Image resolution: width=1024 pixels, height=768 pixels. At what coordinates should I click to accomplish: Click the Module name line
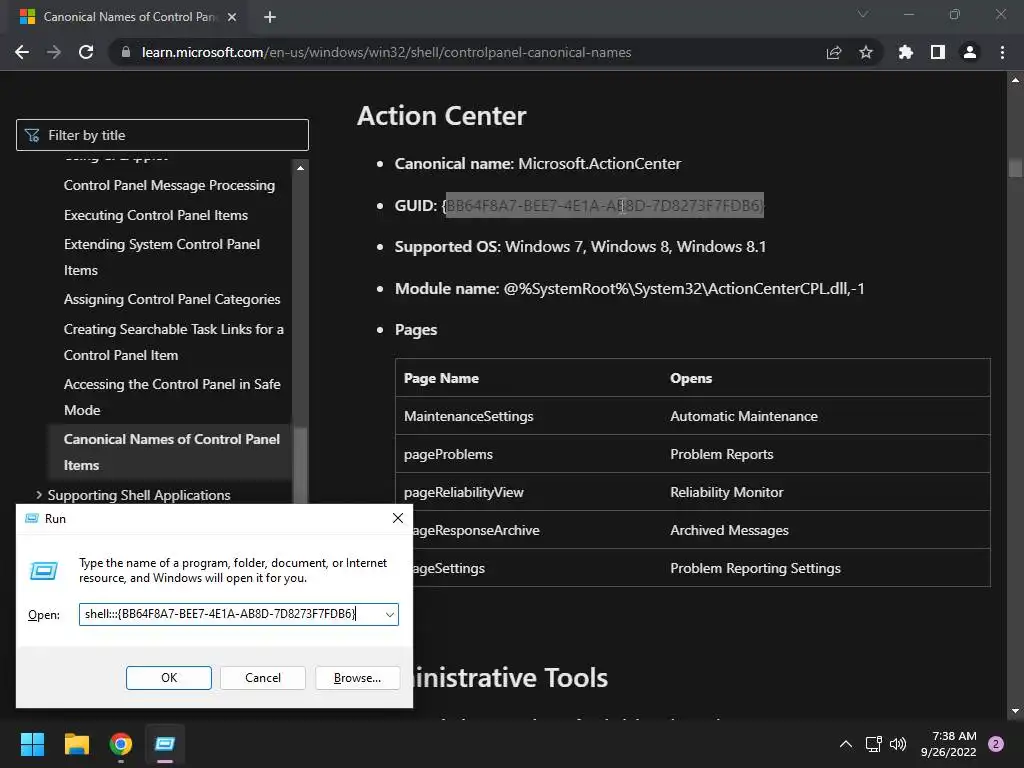point(630,289)
